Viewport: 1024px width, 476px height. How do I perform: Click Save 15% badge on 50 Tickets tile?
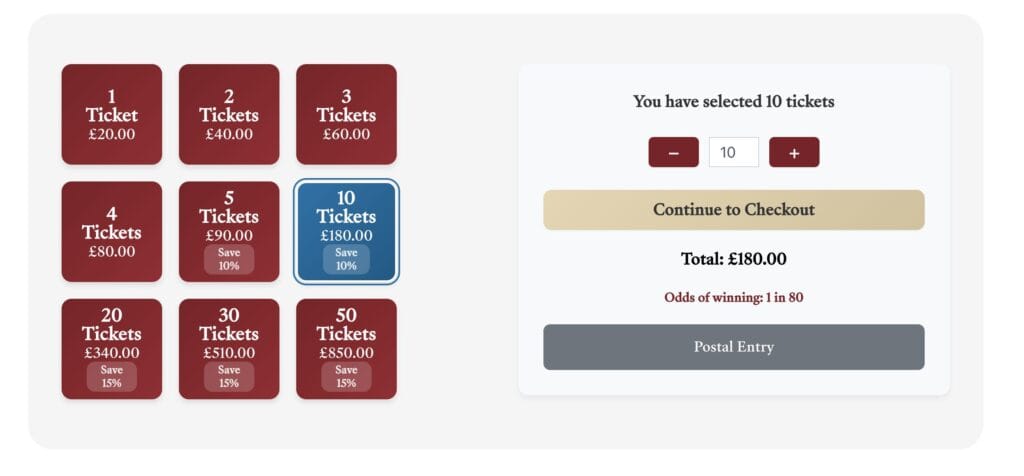[x=346, y=376]
